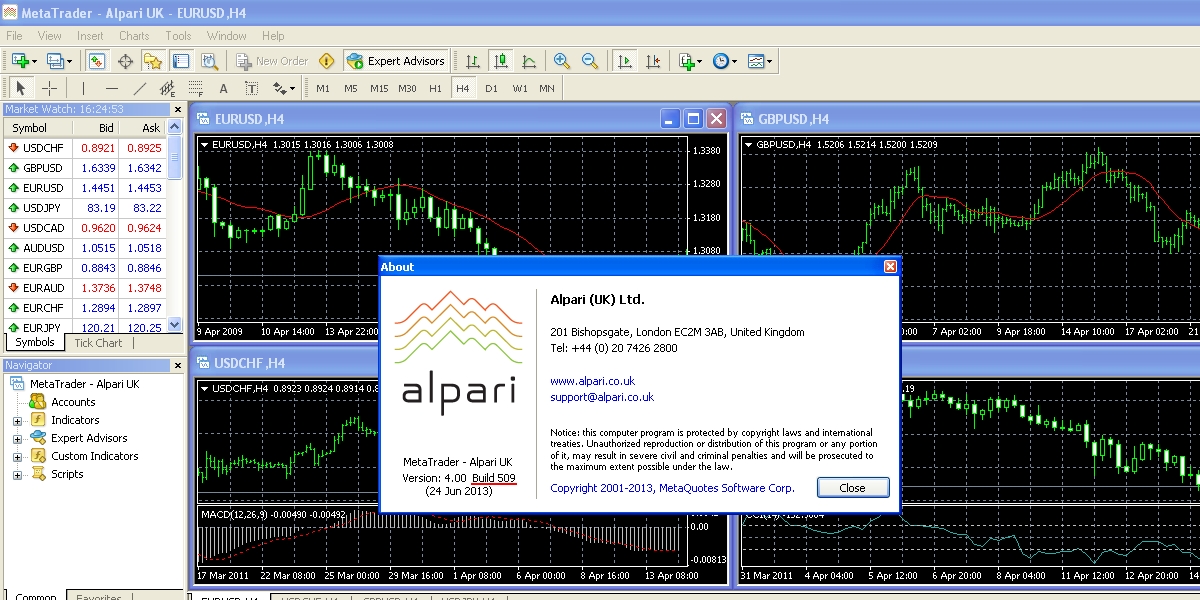This screenshot has width=1200, height=600.
Task: Select the Text Label tool
Action: (x=251, y=88)
